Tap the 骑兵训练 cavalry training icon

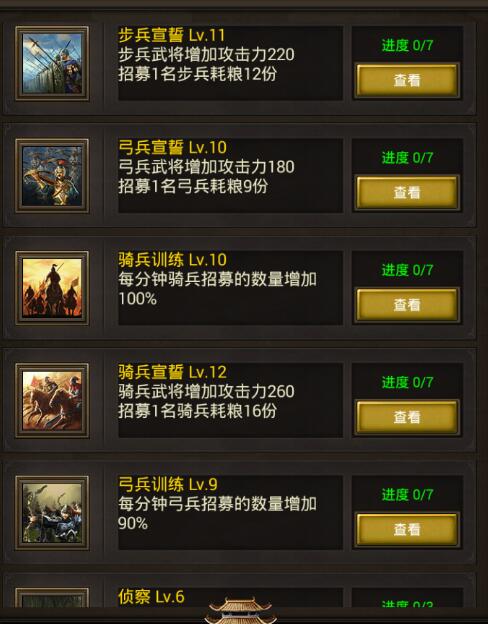point(52,288)
